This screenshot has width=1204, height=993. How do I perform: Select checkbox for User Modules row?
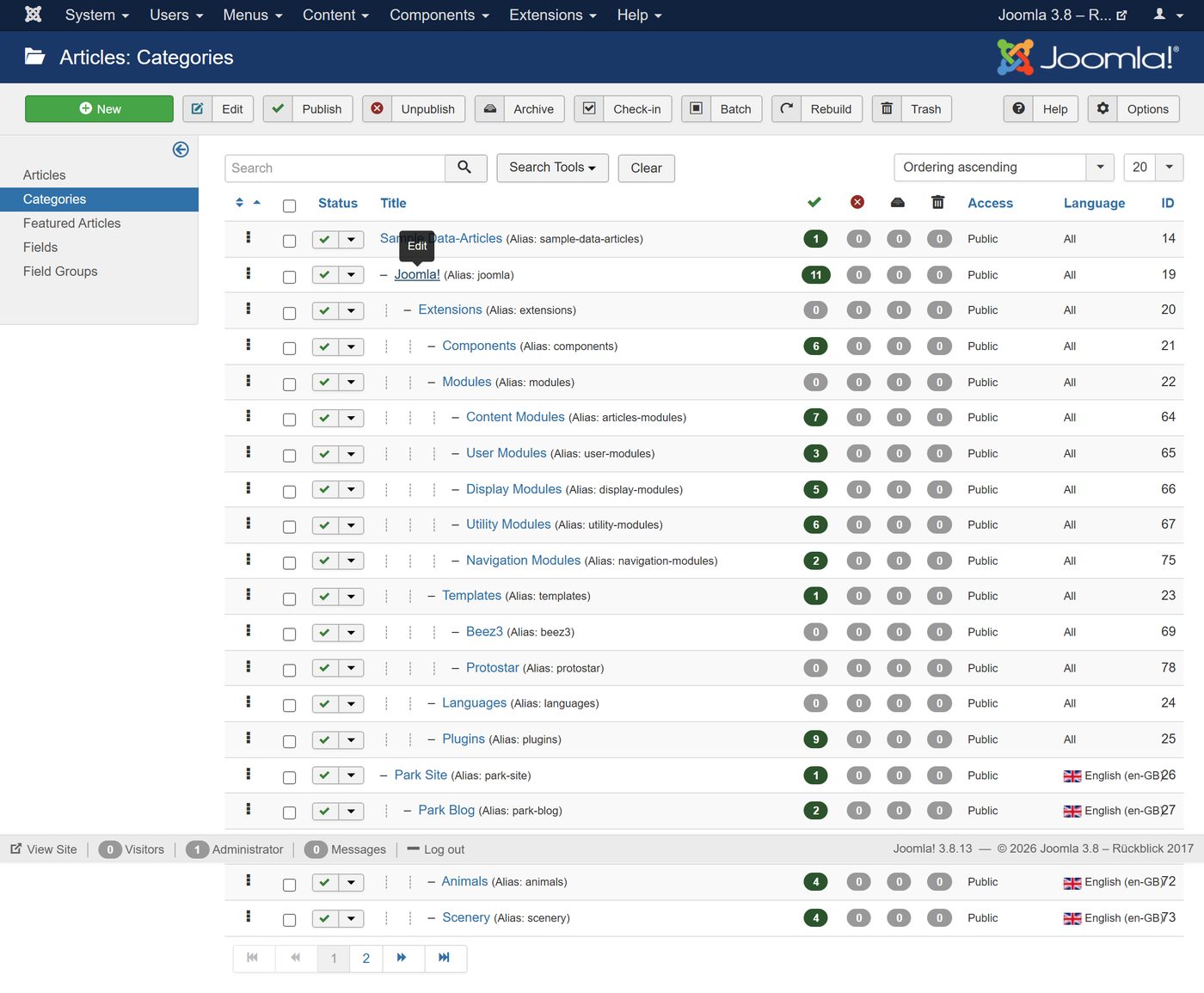tap(289, 456)
